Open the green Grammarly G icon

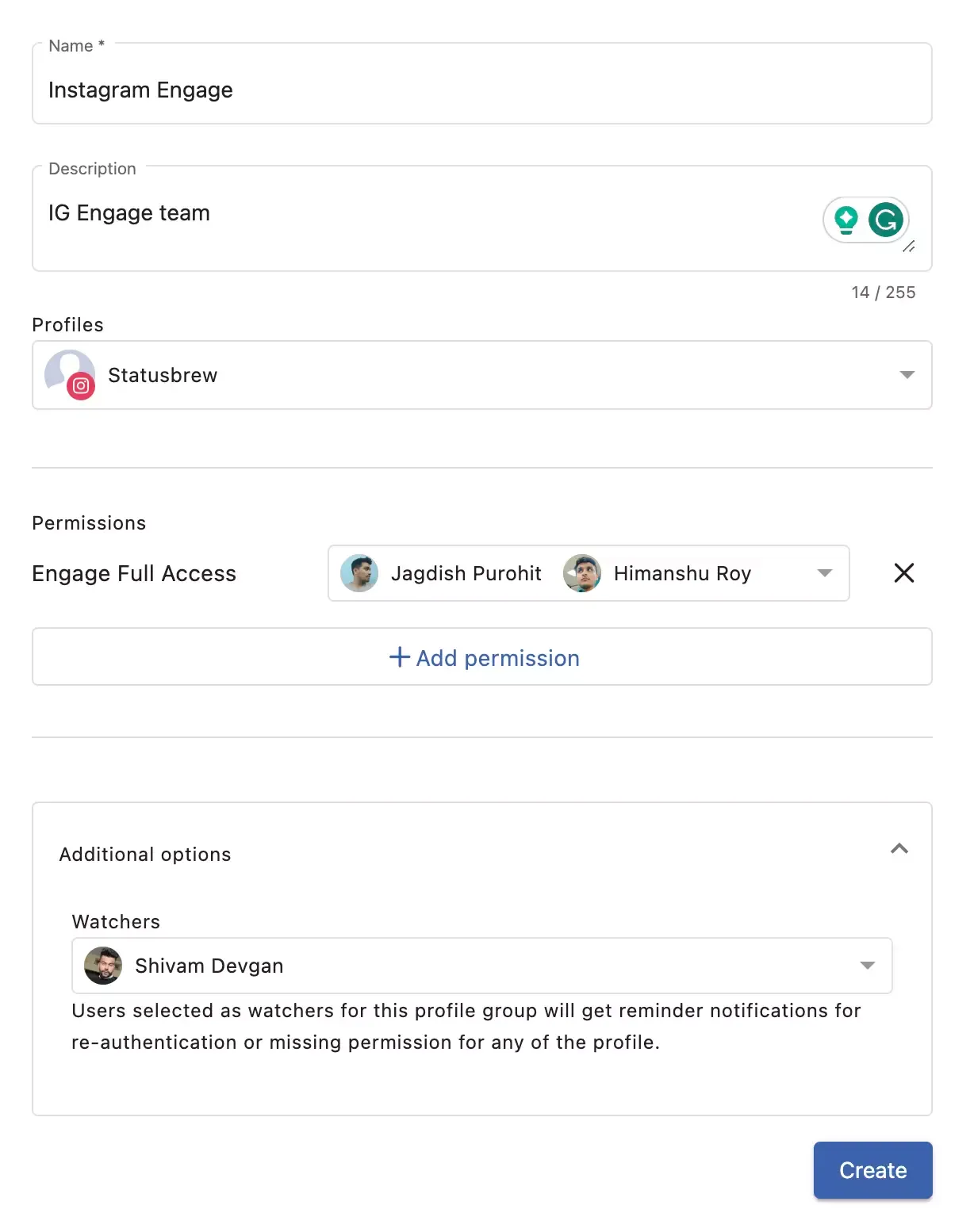[x=885, y=220]
